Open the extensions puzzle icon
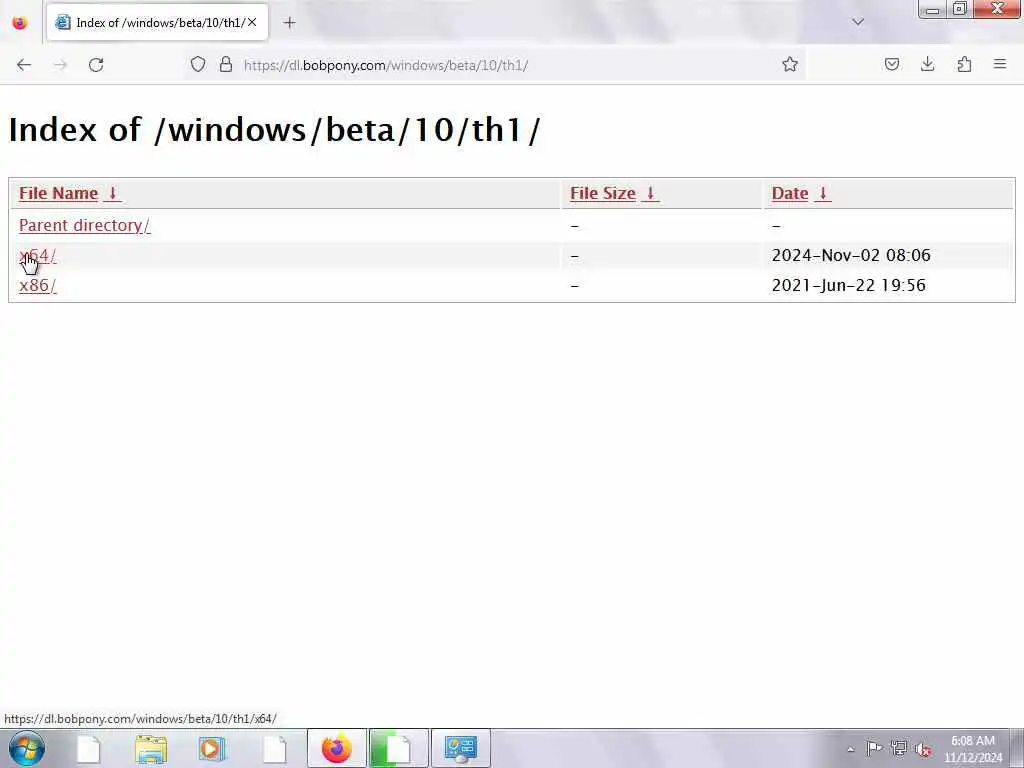The image size is (1024, 768). coord(964,65)
